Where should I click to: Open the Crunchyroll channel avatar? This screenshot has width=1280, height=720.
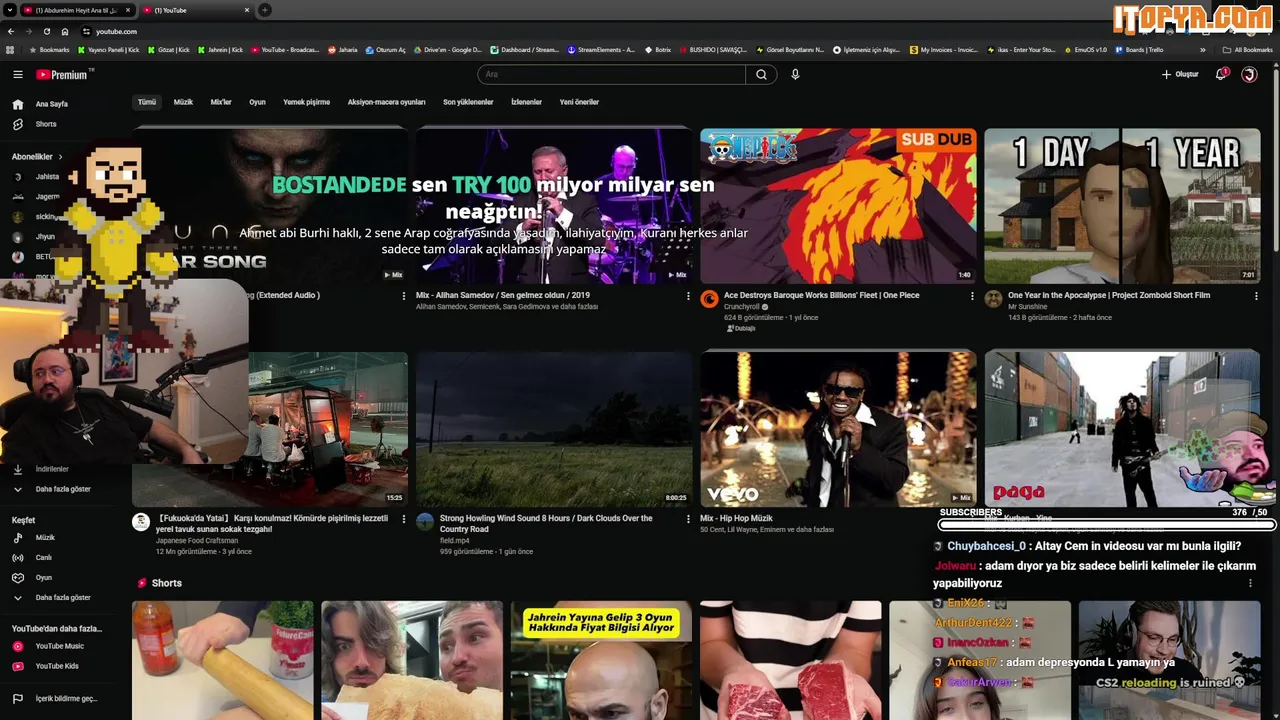[709, 298]
